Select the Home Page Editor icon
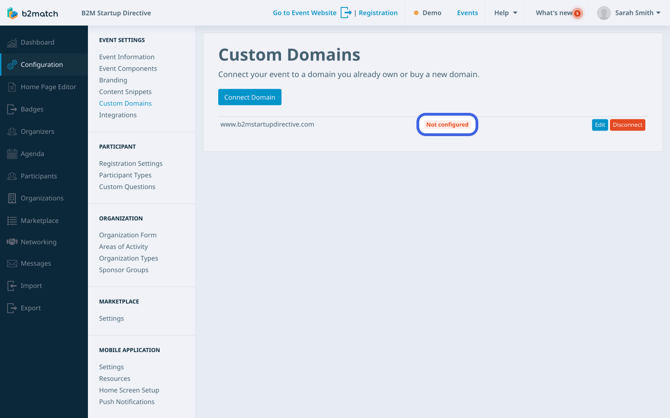 click(x=12, y=87)
